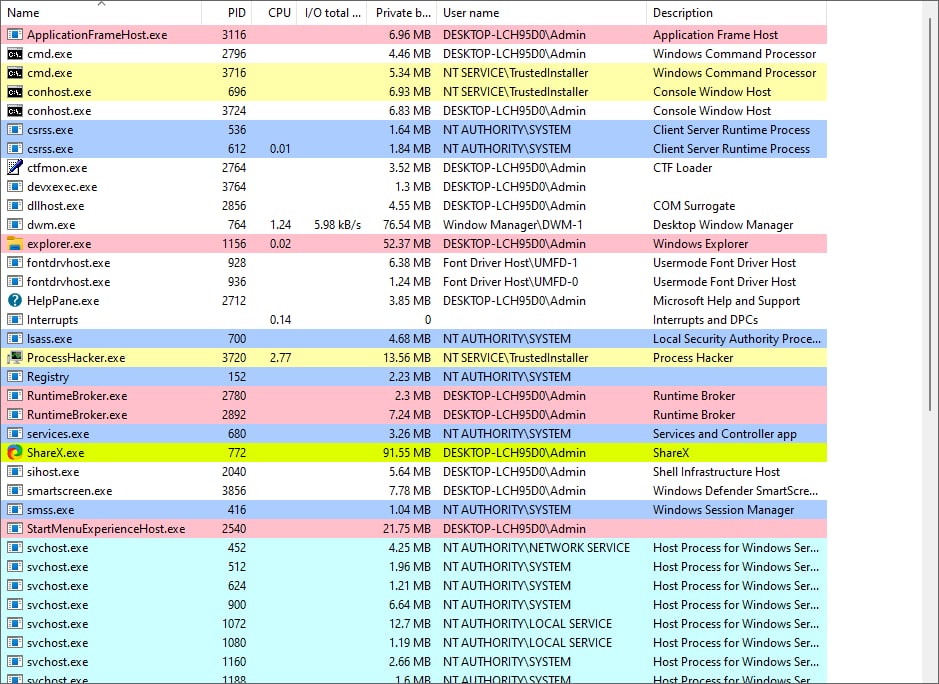This screenshot has height=684, width=939.
Task: Click the ShareX.exe process icon
Action: (15, 453)
